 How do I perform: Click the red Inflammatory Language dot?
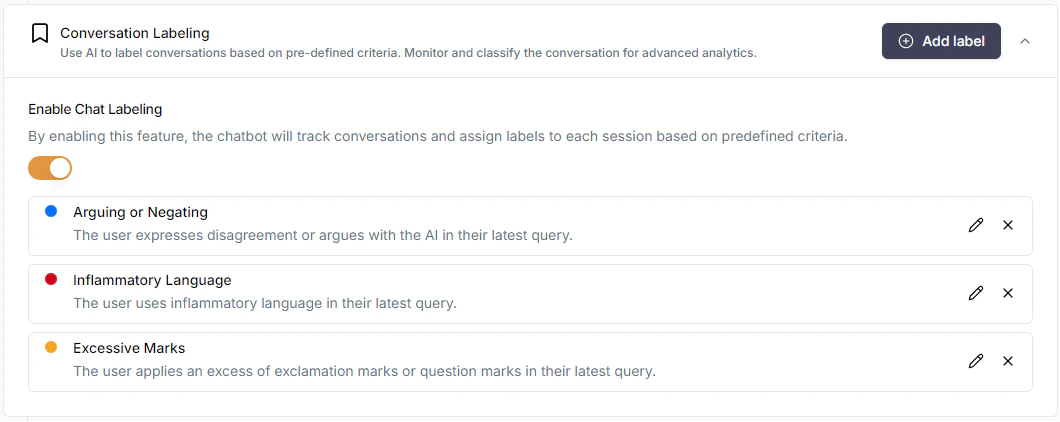pyautogui.click(x=51, y=279)
